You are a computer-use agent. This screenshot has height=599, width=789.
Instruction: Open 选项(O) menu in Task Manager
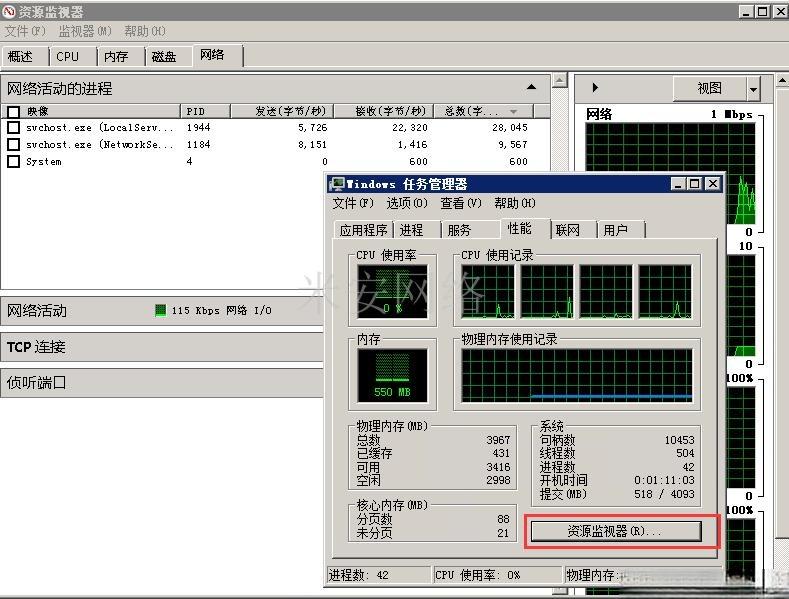[407, 203]
